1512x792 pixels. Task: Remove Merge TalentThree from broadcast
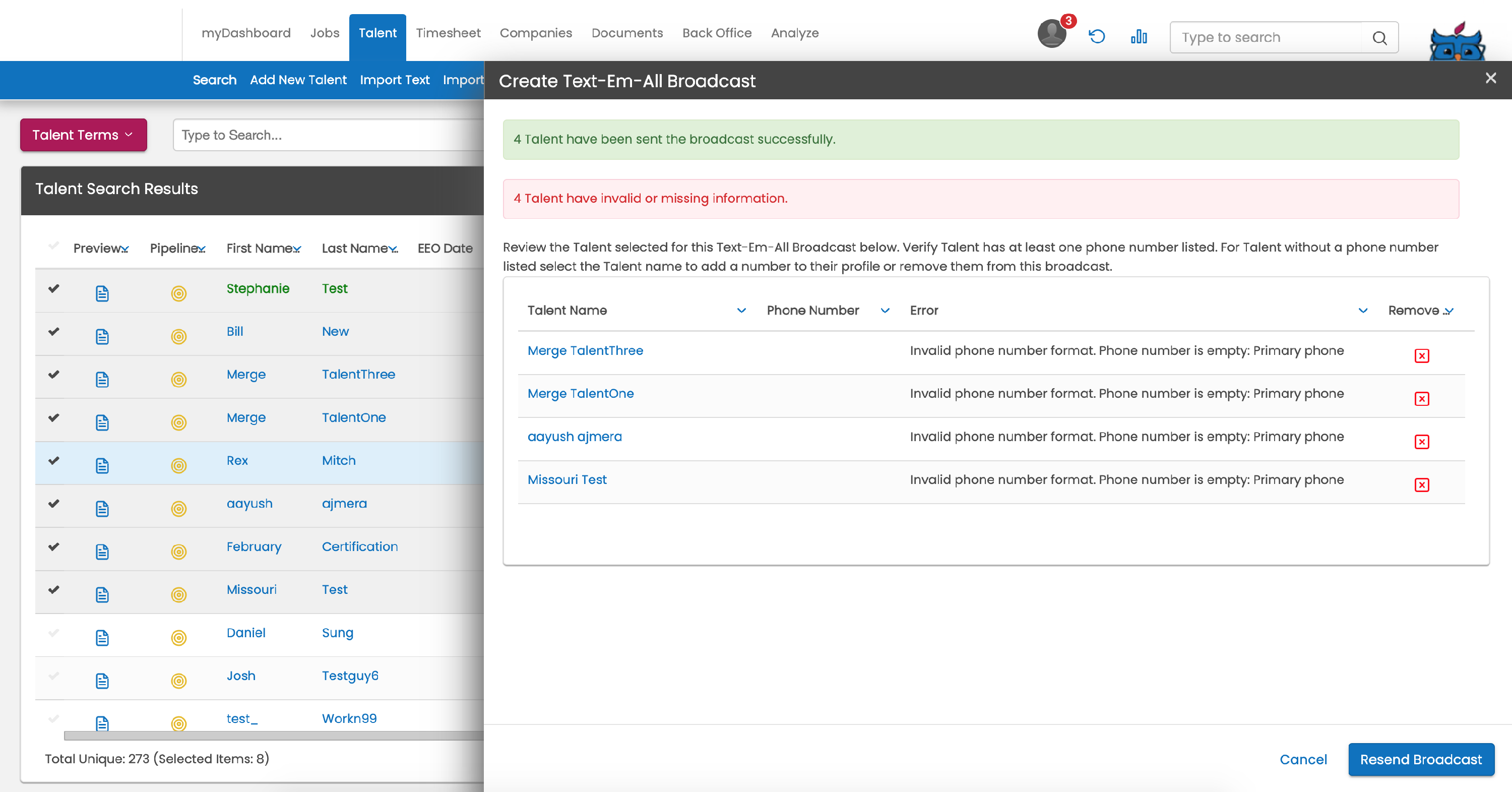[x=1421, y=356]
